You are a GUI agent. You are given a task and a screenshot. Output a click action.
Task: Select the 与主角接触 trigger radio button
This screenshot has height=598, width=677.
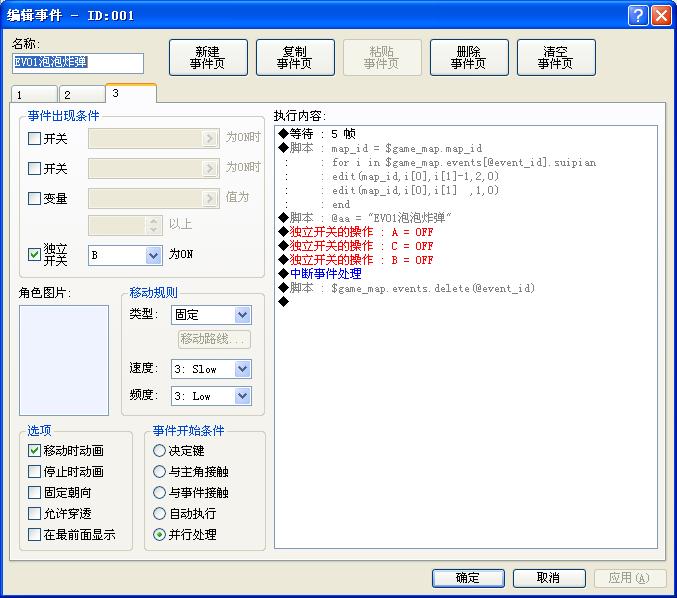point(159,471)
